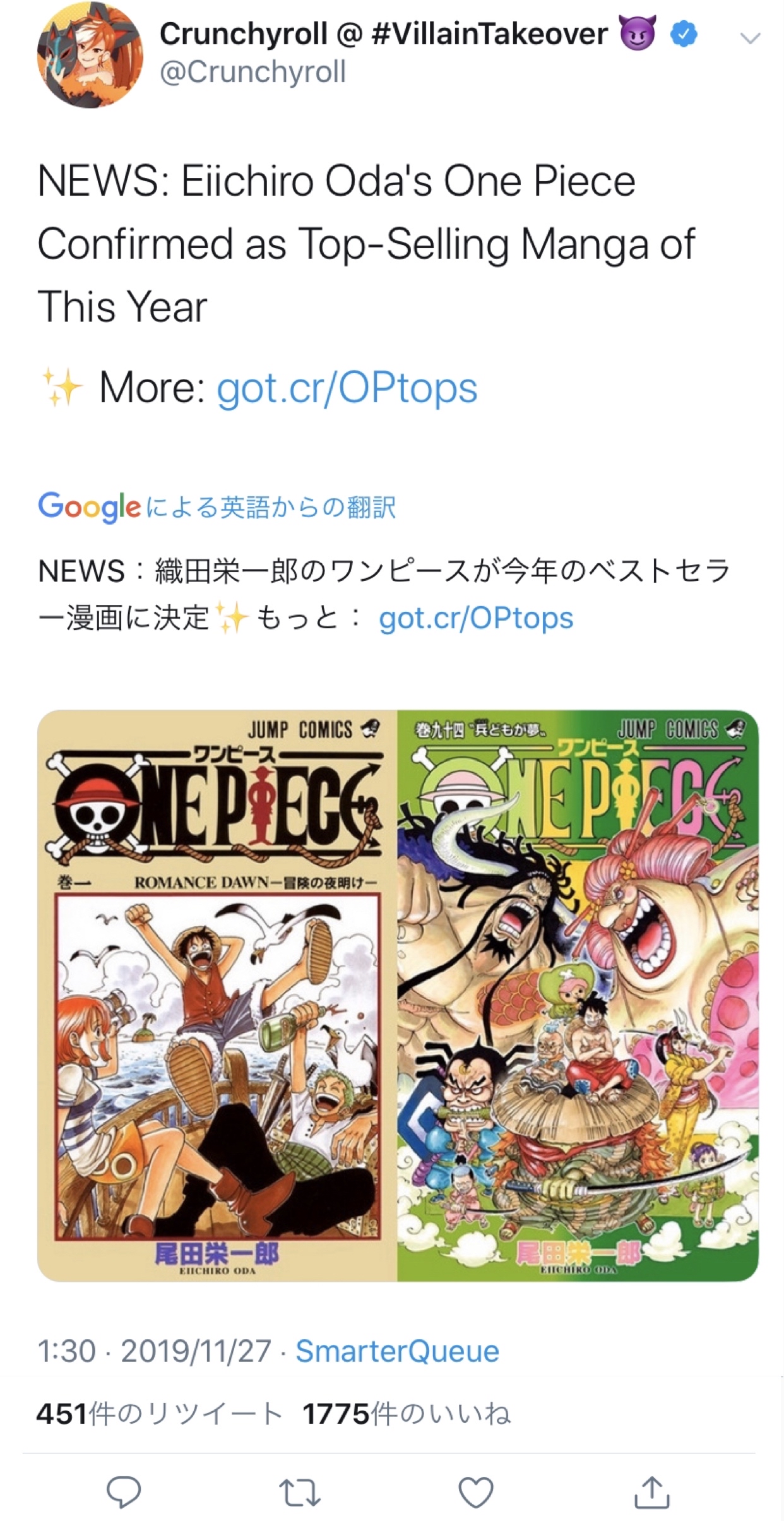
Task: Open One Piece volume 1 cover image
Action: [x=217, y=996]
